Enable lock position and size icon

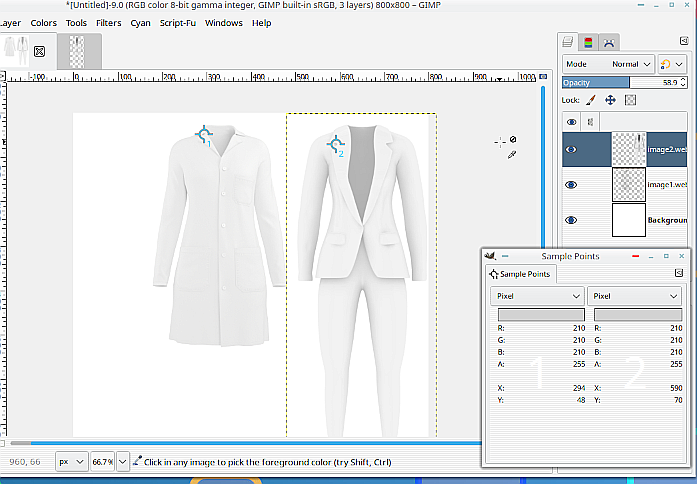pyautogui.click(x=610, y=100)
